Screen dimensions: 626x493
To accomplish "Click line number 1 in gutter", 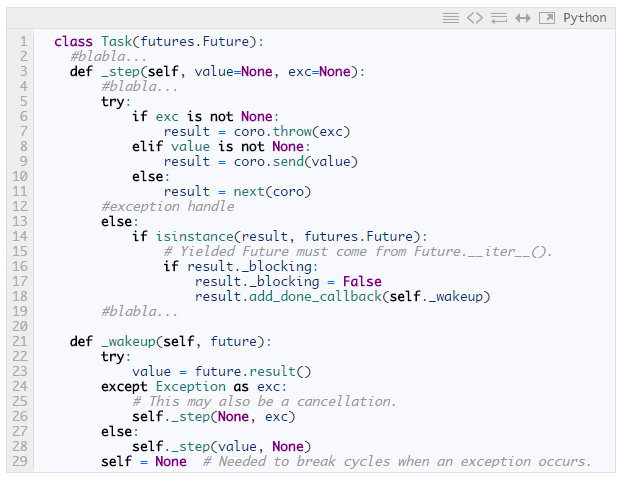I will [x=24, y=42].
